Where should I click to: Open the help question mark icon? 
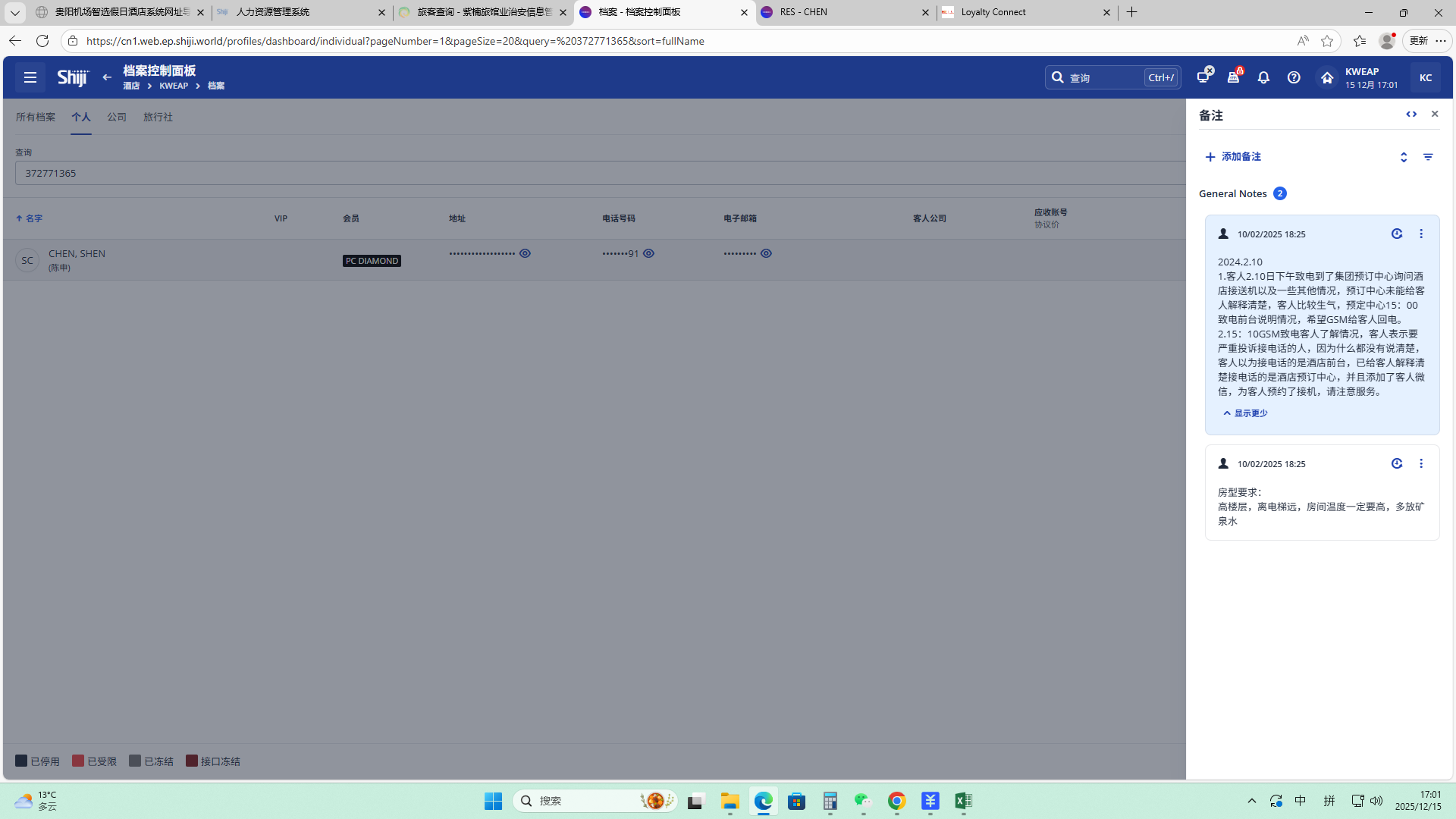click(1294, 77)
